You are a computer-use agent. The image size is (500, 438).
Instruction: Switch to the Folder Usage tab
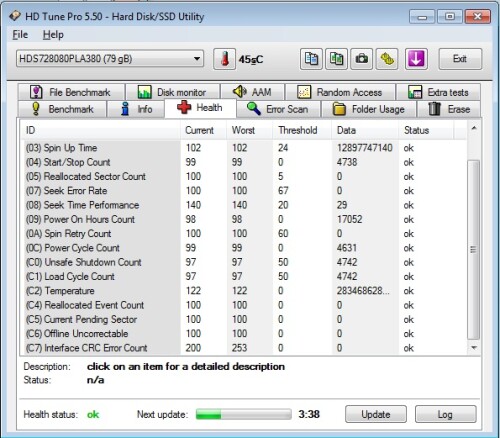pos(369,109)
